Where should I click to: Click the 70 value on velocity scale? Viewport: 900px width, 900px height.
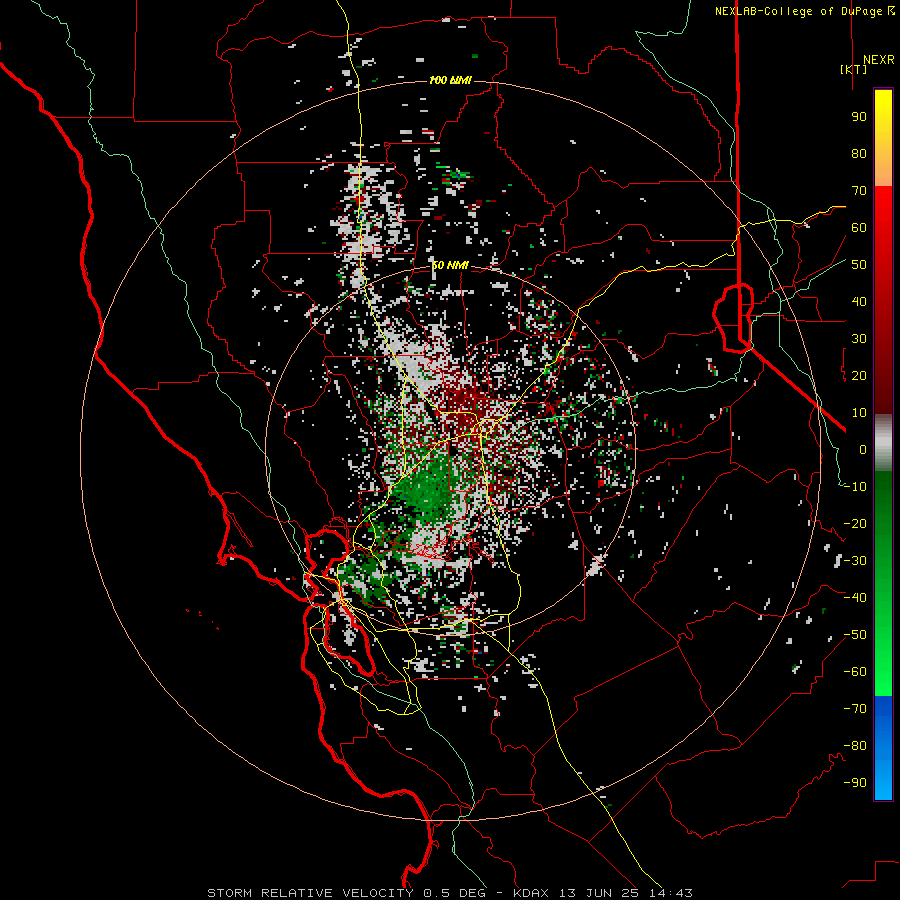pyautogui.click(x=859, y=191)
